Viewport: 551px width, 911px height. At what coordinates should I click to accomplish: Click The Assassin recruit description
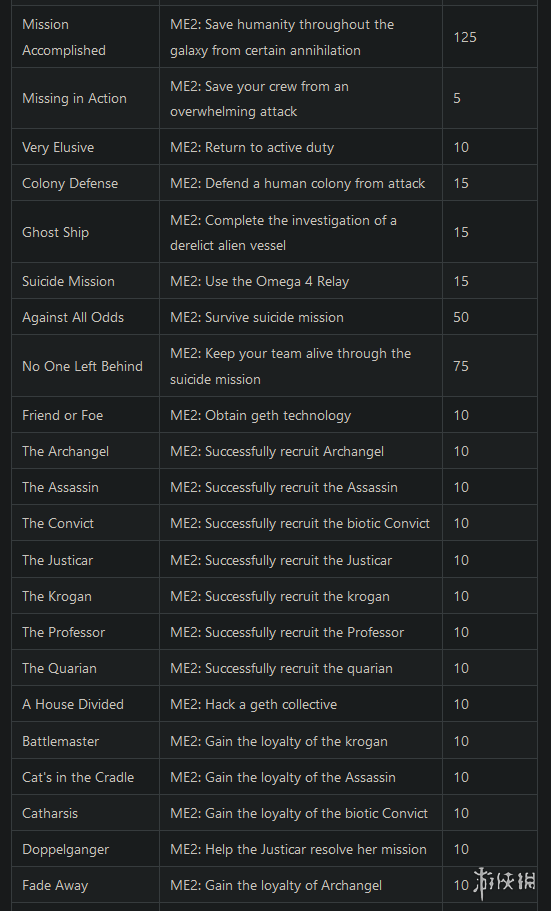click(284, 487)
